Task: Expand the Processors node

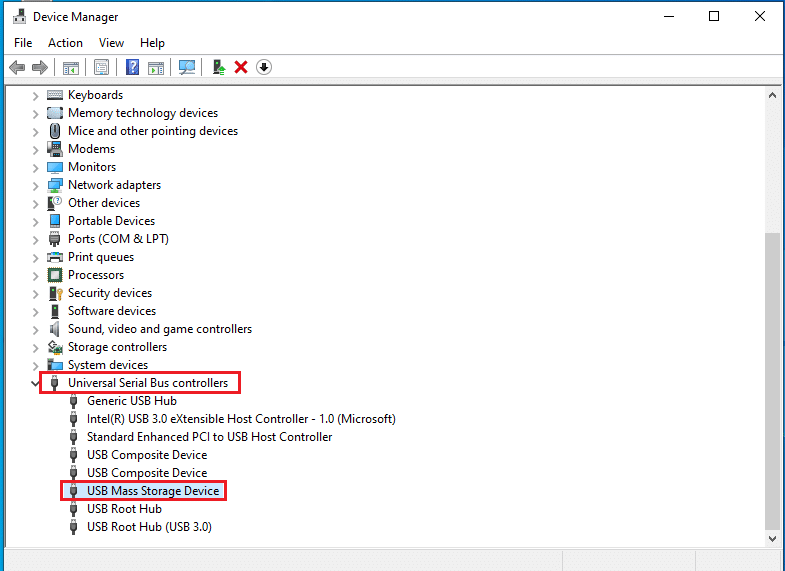Action: 36,276
